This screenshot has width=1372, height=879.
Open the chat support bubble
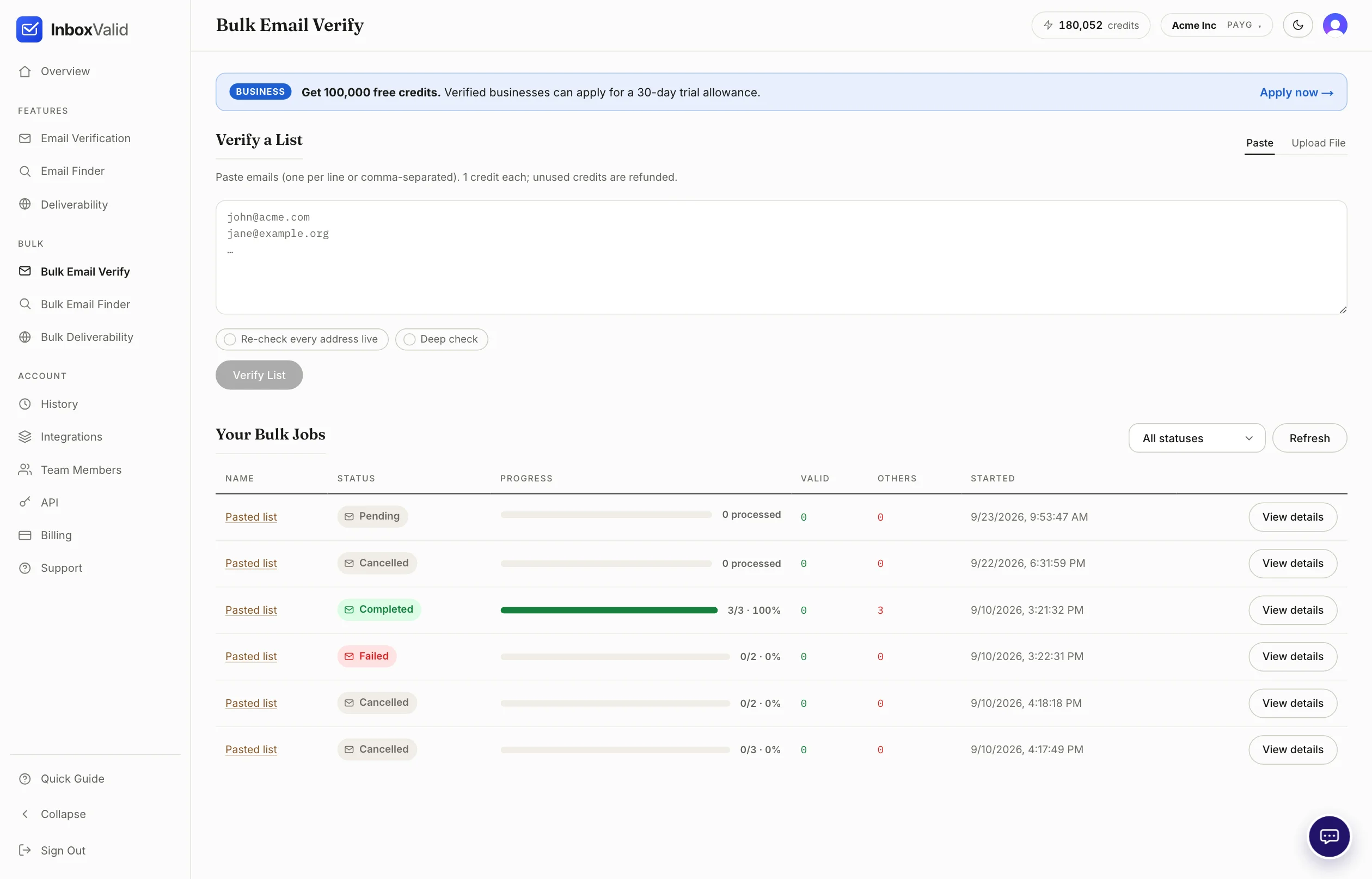(1329, 837)
